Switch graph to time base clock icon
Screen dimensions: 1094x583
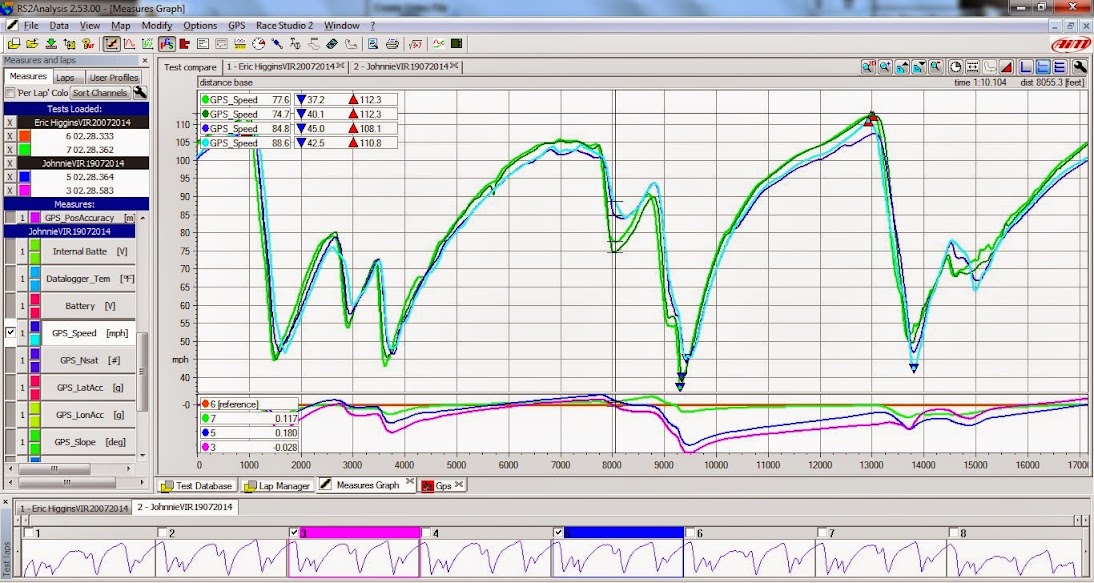[x=956, y=67]
